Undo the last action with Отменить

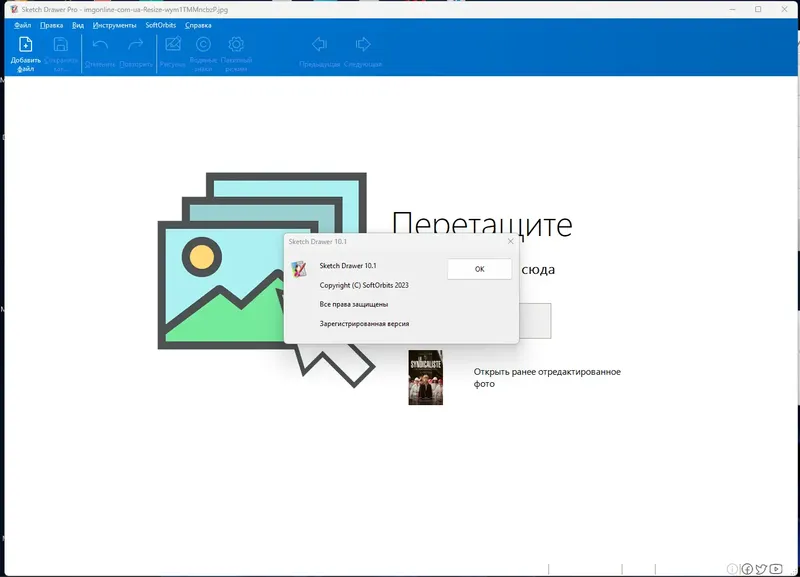click(x=100, y=45)
